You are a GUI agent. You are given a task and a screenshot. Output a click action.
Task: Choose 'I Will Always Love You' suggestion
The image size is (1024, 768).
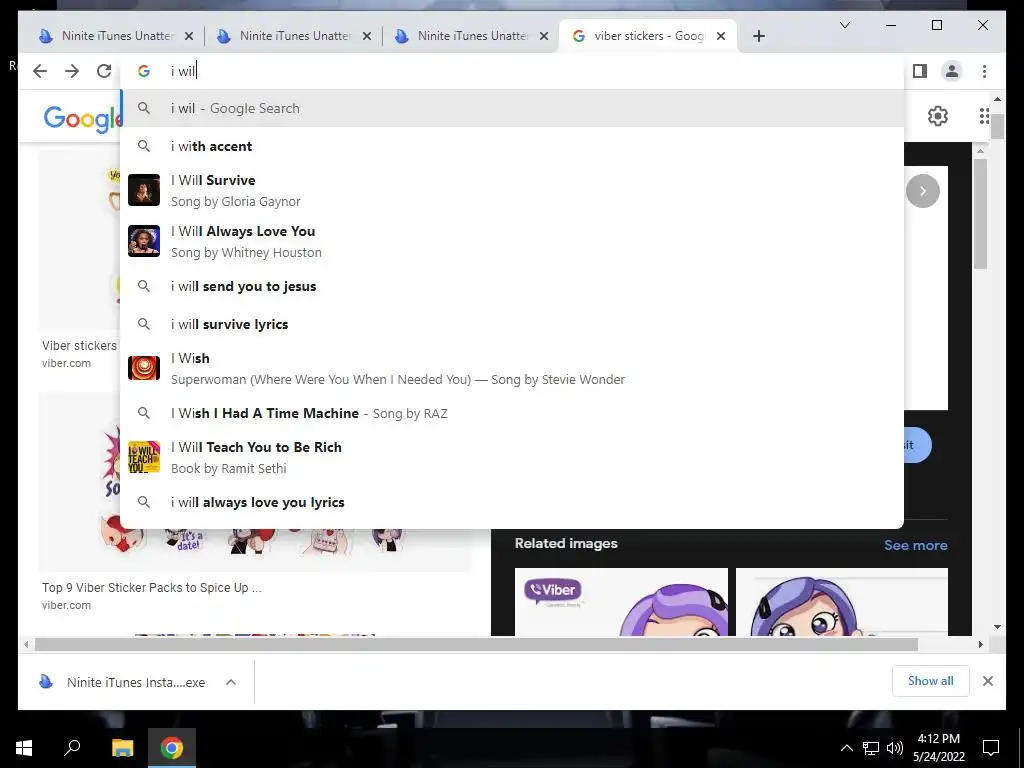coord(512,241)
